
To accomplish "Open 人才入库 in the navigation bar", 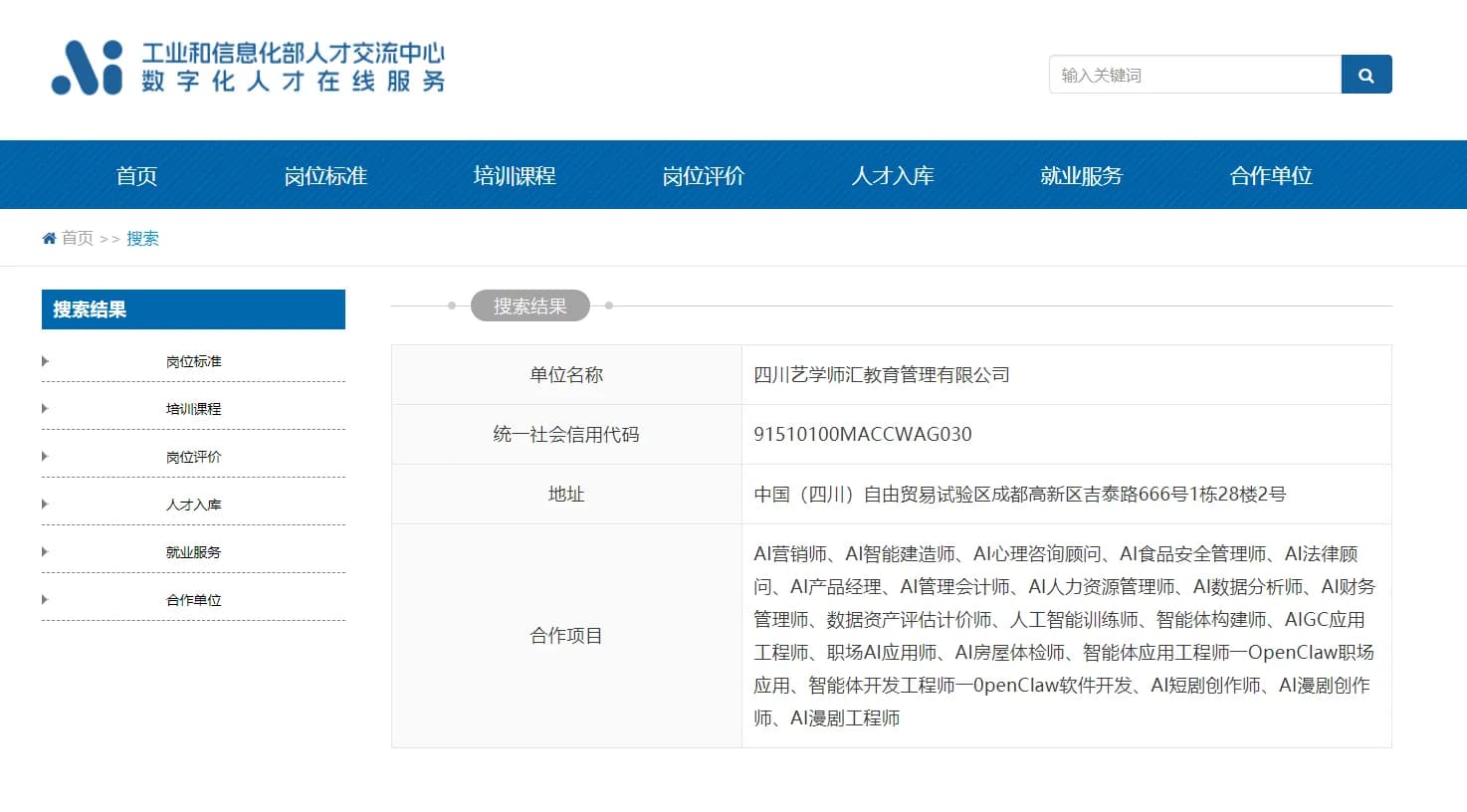I will 893,175.
